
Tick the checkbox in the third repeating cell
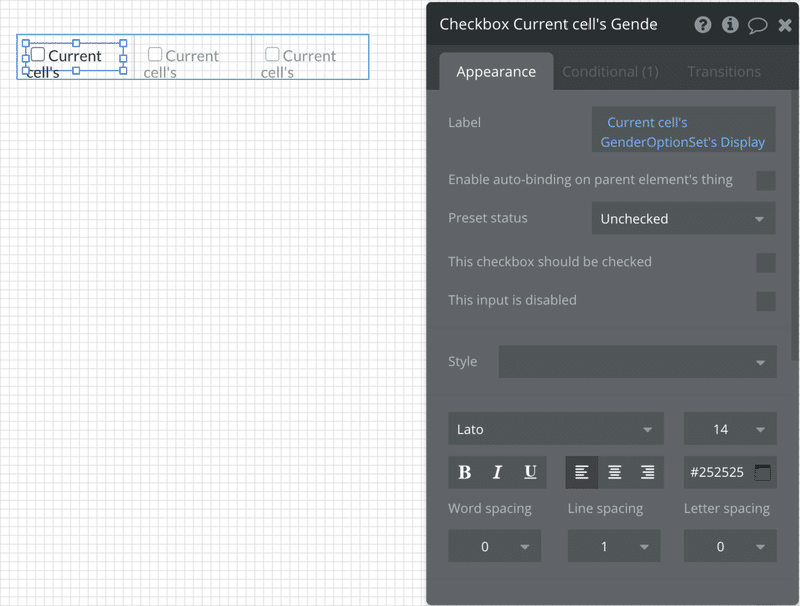click(272, 54)
